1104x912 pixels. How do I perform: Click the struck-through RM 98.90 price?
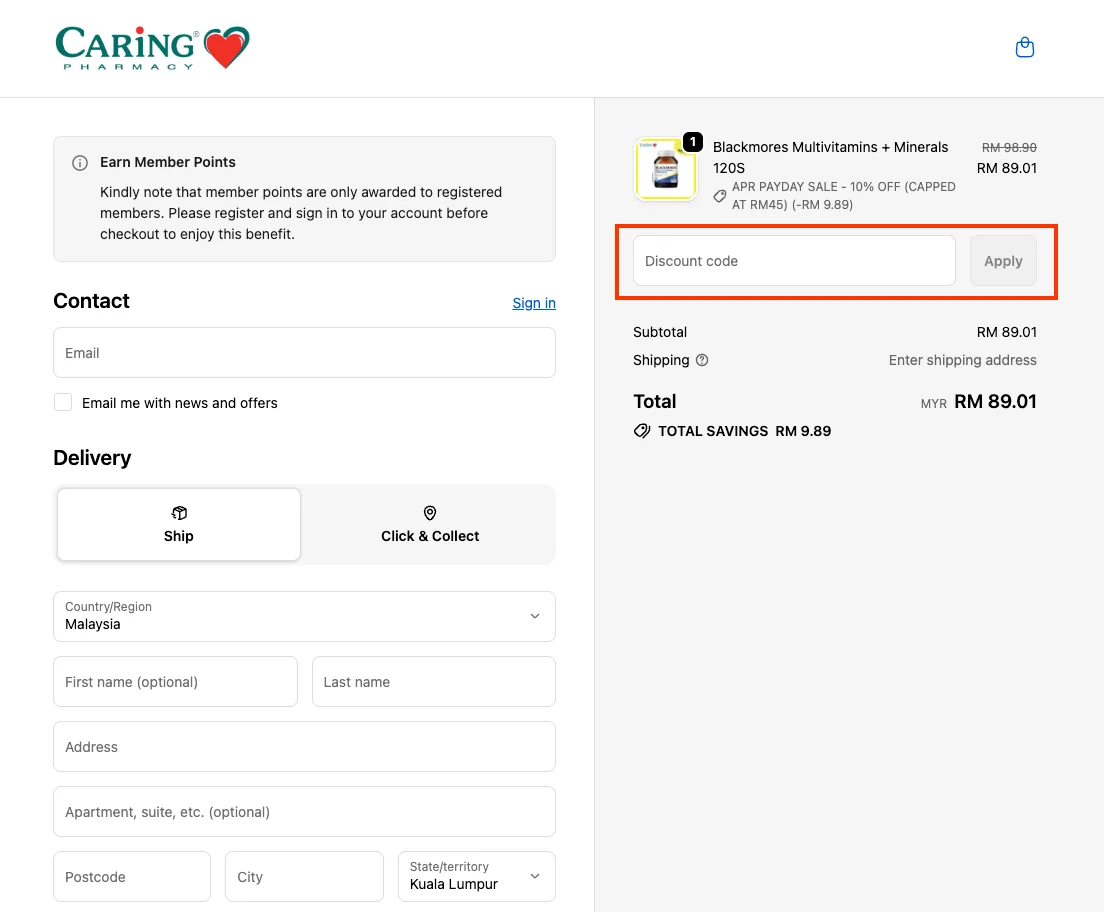1009,147
